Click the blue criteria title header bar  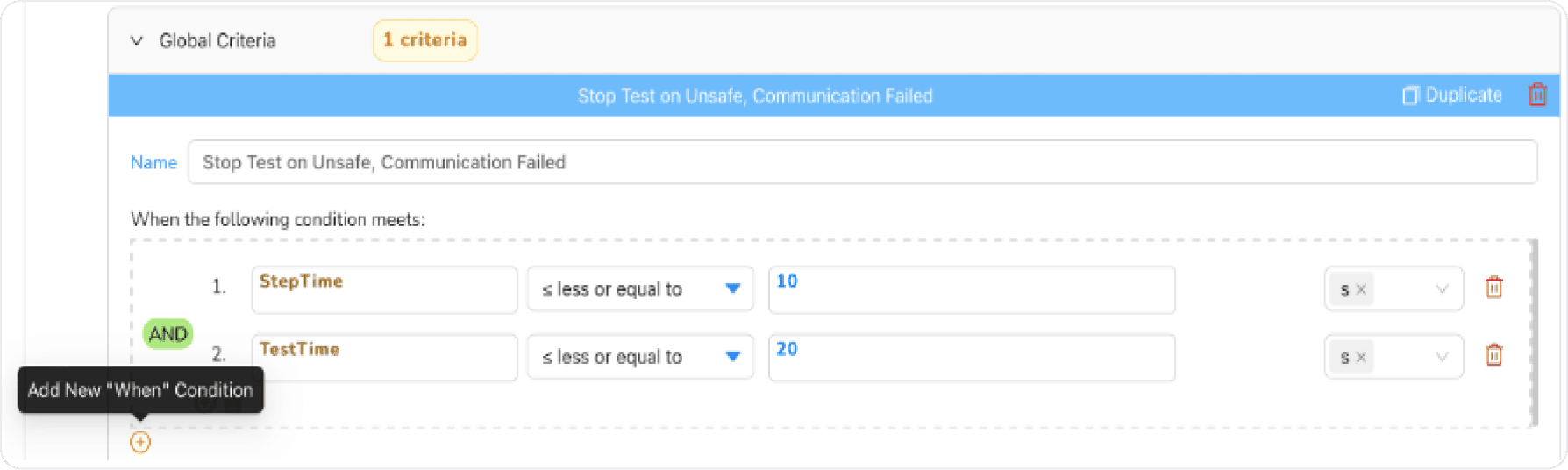(755, 96)
